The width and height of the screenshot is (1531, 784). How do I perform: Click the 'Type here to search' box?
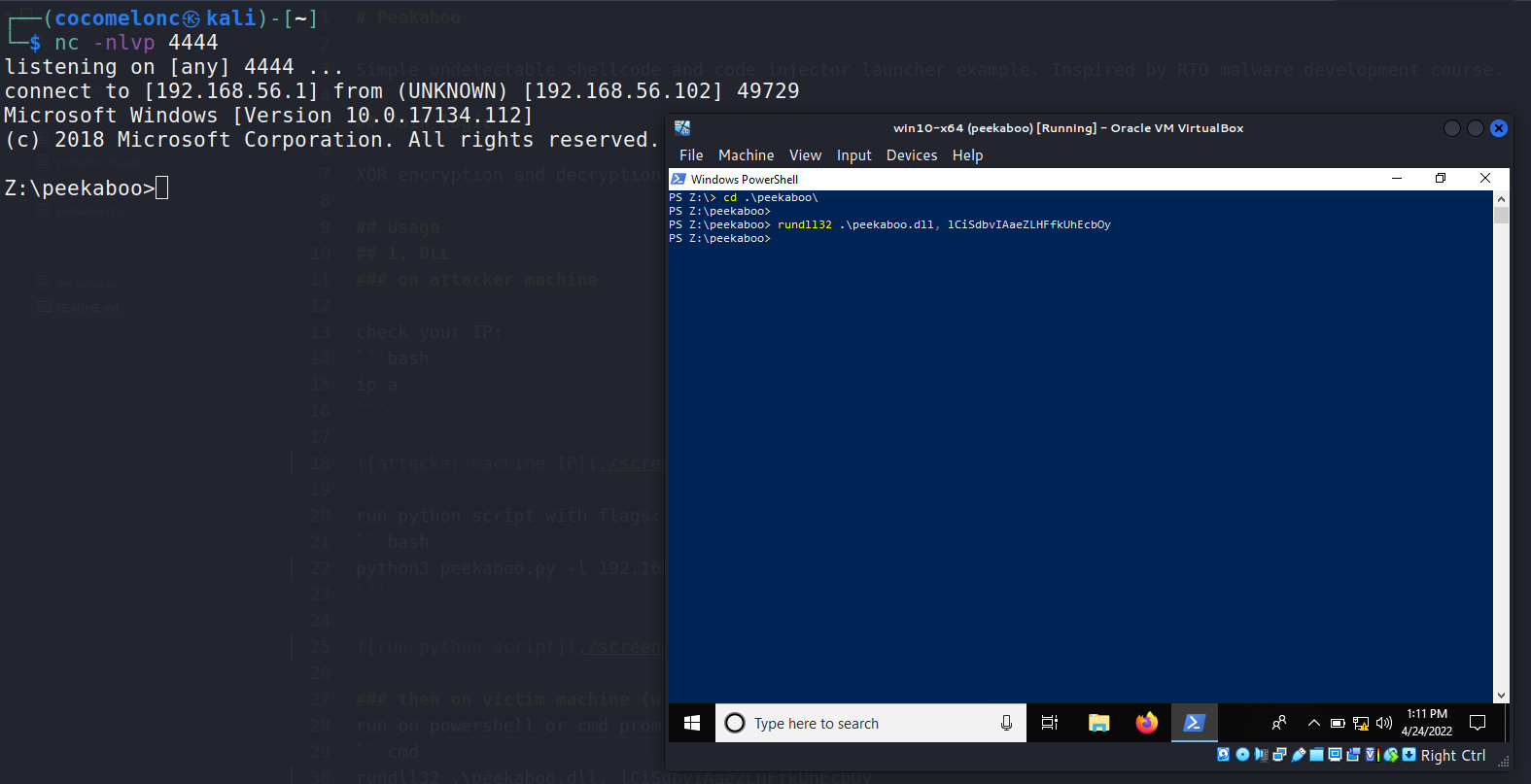(871, 723)
